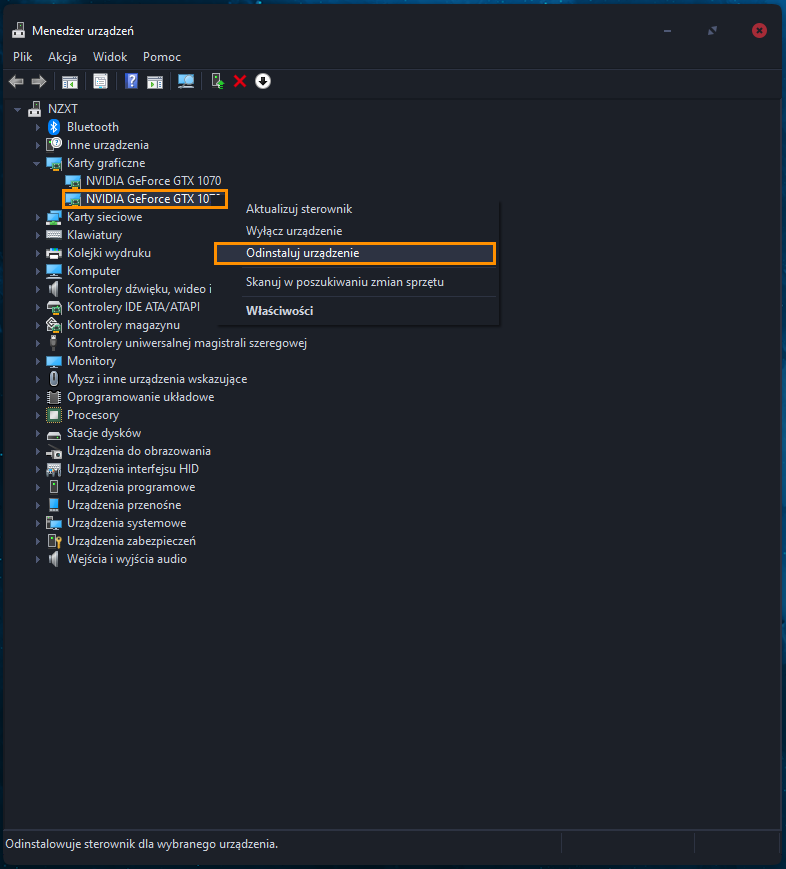Select the Kontrolery uniwersalnej magistrali szeregowej row

tap(187, 343)
